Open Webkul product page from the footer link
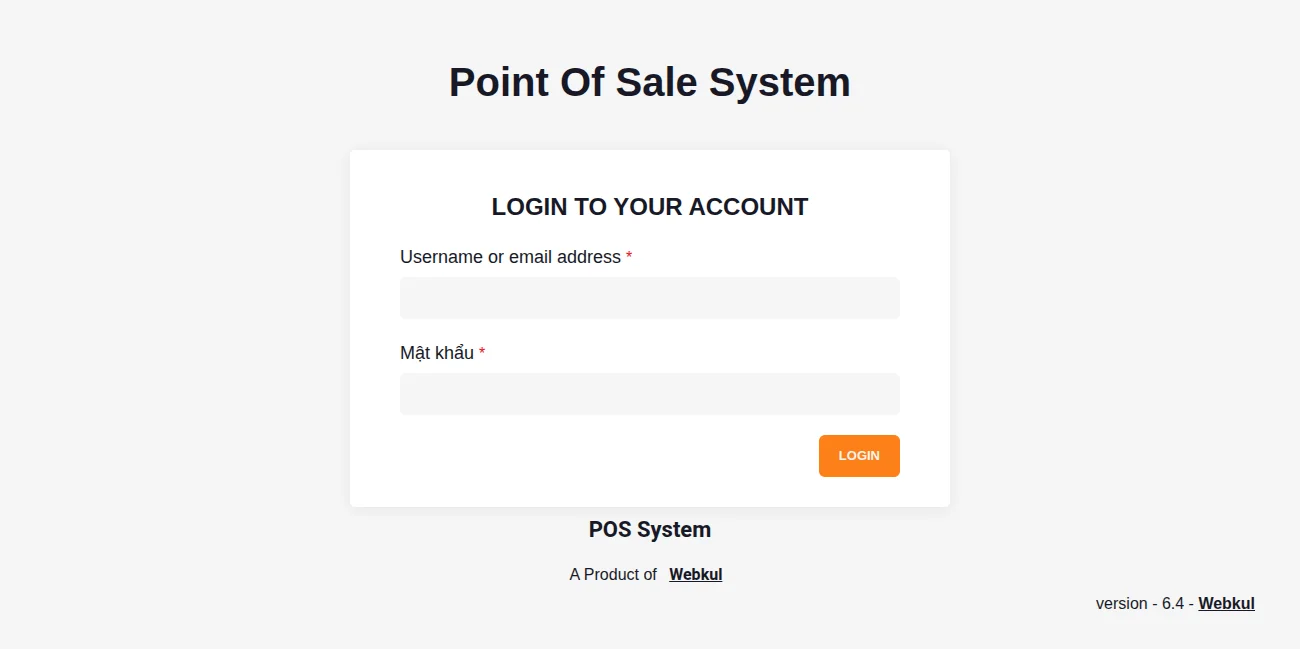 pos(695,574)
